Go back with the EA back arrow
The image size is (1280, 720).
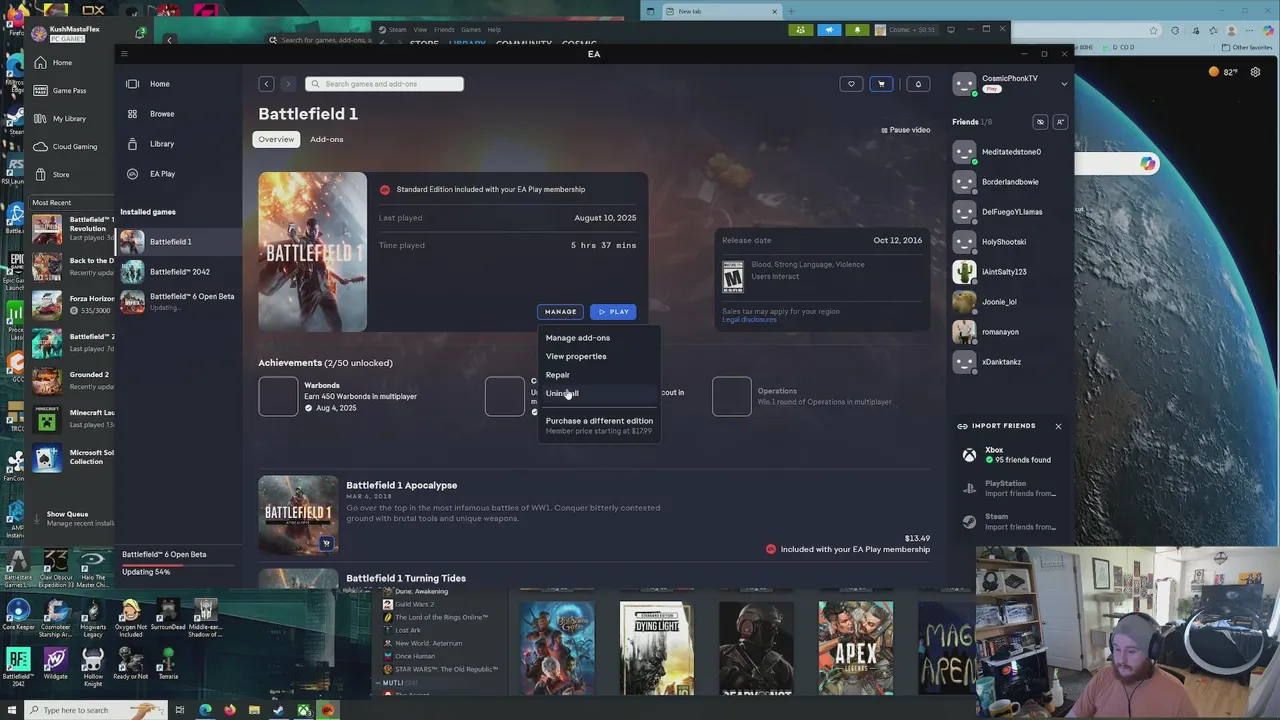click(266, 84)
